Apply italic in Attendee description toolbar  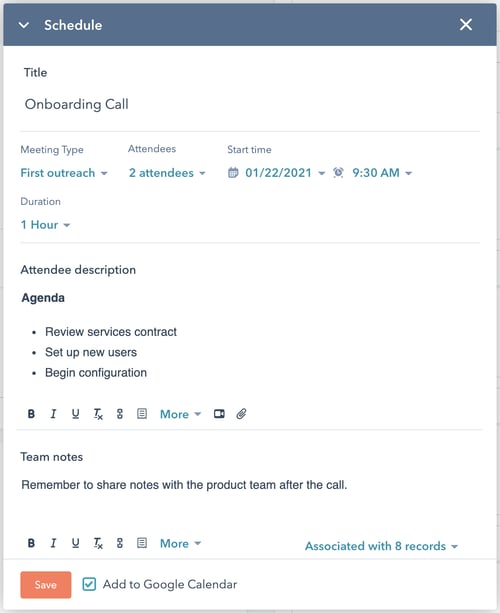pos(54,414)
